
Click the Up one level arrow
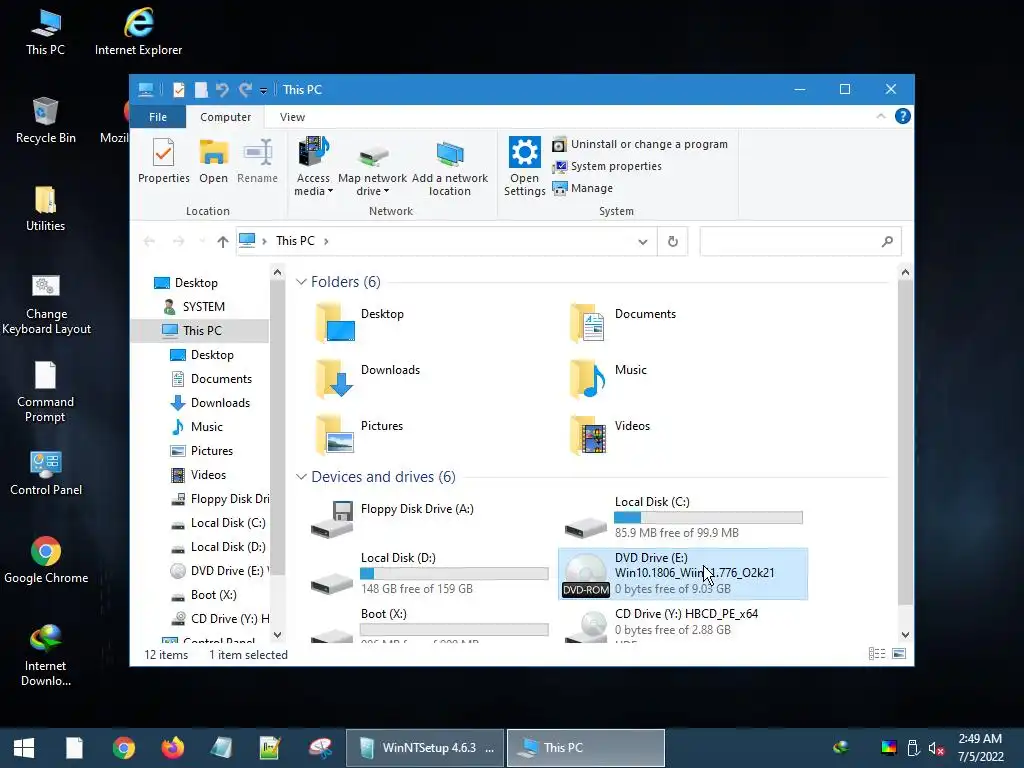point(223,242)
